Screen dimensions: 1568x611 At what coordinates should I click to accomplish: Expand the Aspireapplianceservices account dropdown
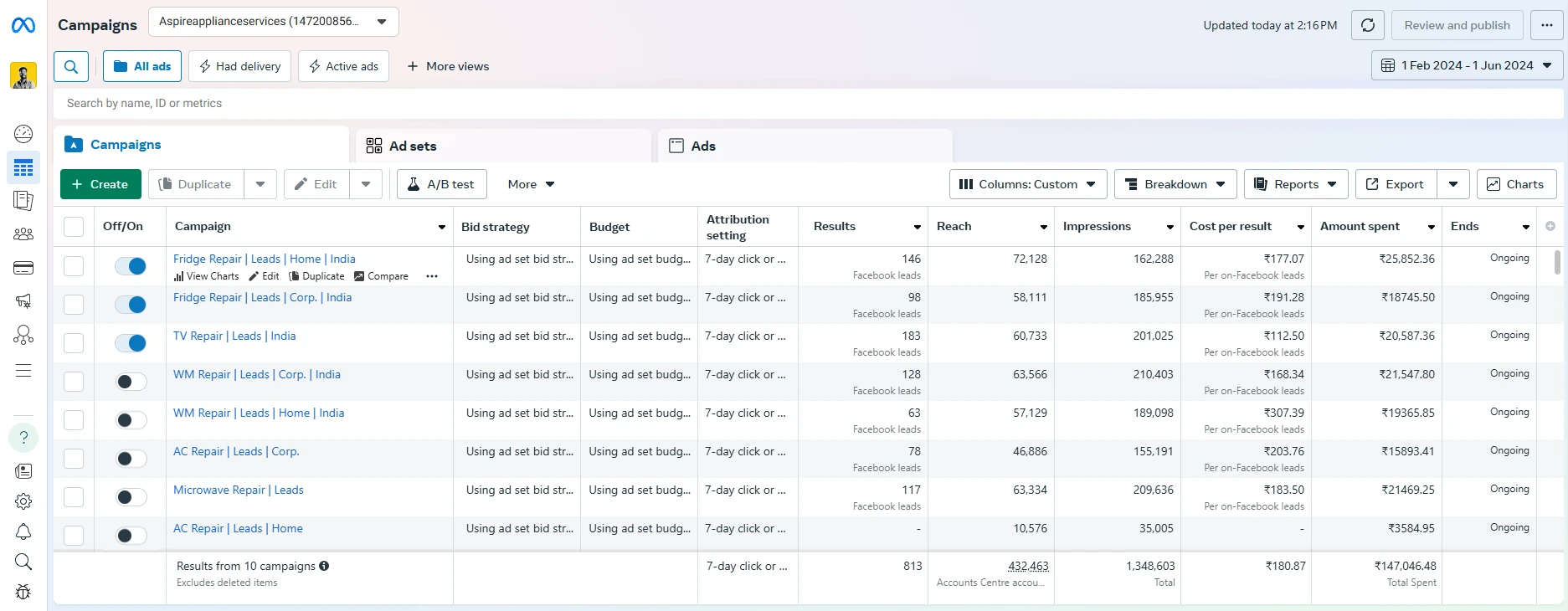[x=274, y=22]
